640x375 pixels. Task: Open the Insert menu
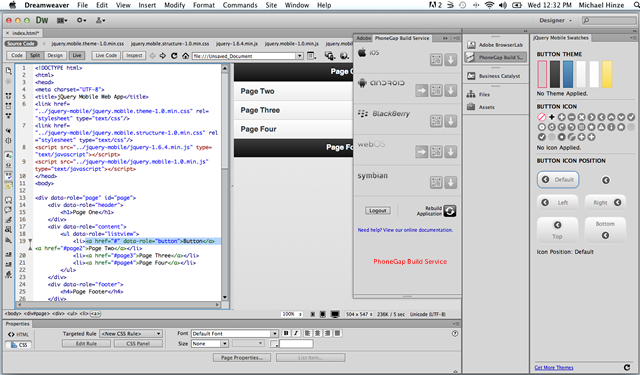(x=147, y=5)
